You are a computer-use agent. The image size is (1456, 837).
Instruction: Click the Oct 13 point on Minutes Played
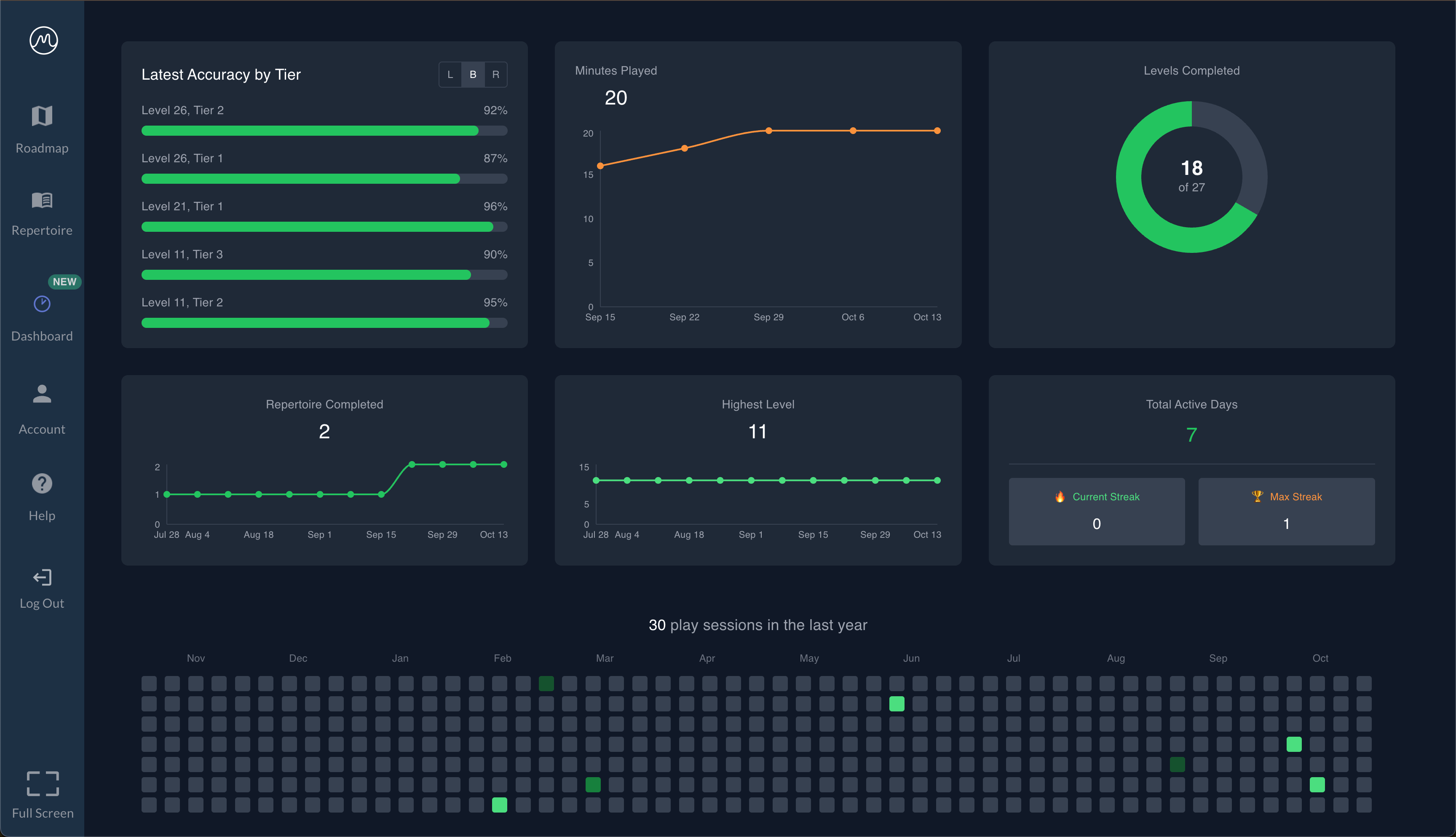click(937, 131)
